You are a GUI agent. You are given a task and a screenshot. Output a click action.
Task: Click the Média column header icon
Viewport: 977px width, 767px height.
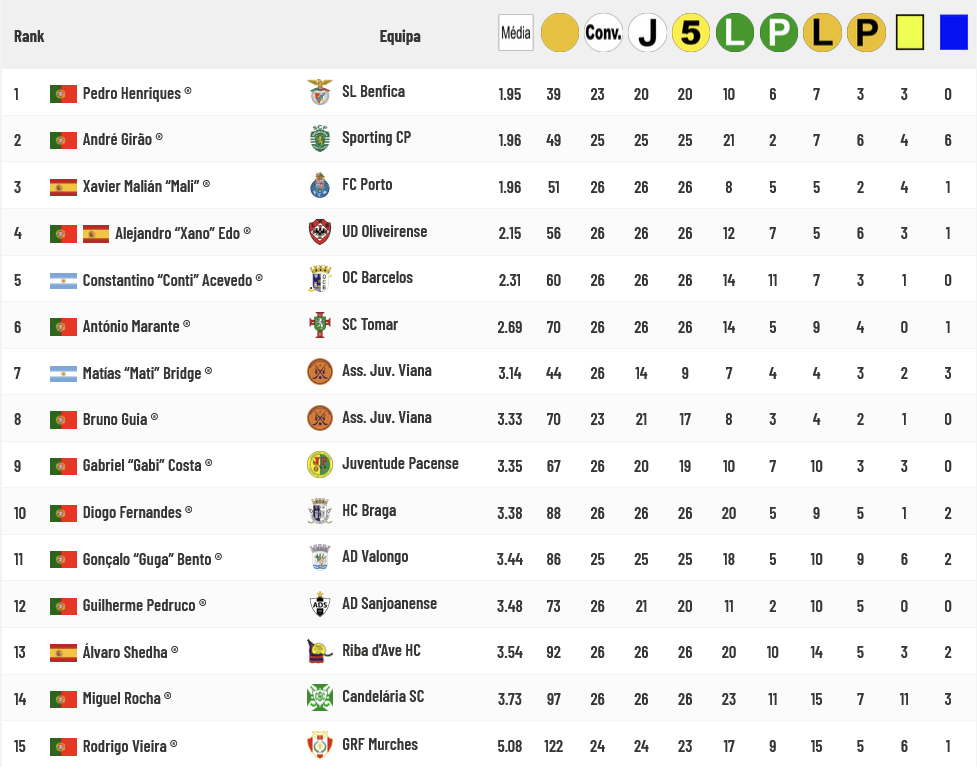516,32
